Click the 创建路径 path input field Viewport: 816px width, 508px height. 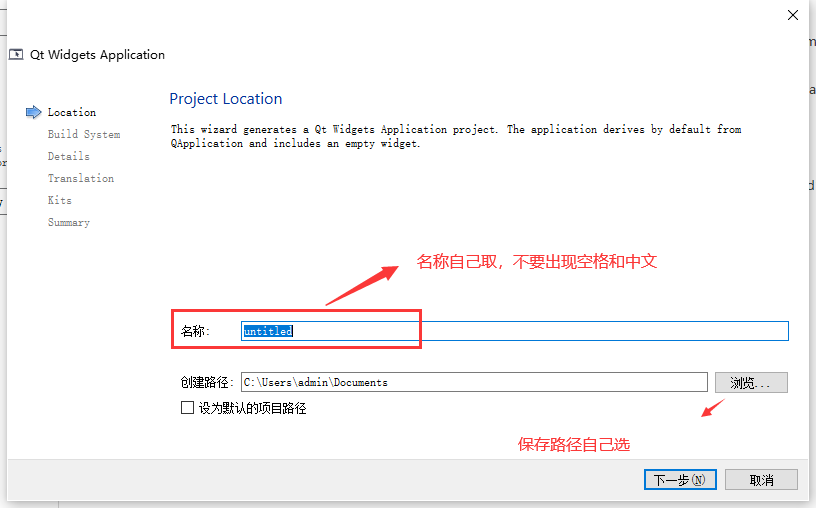[x=474, y=382]
